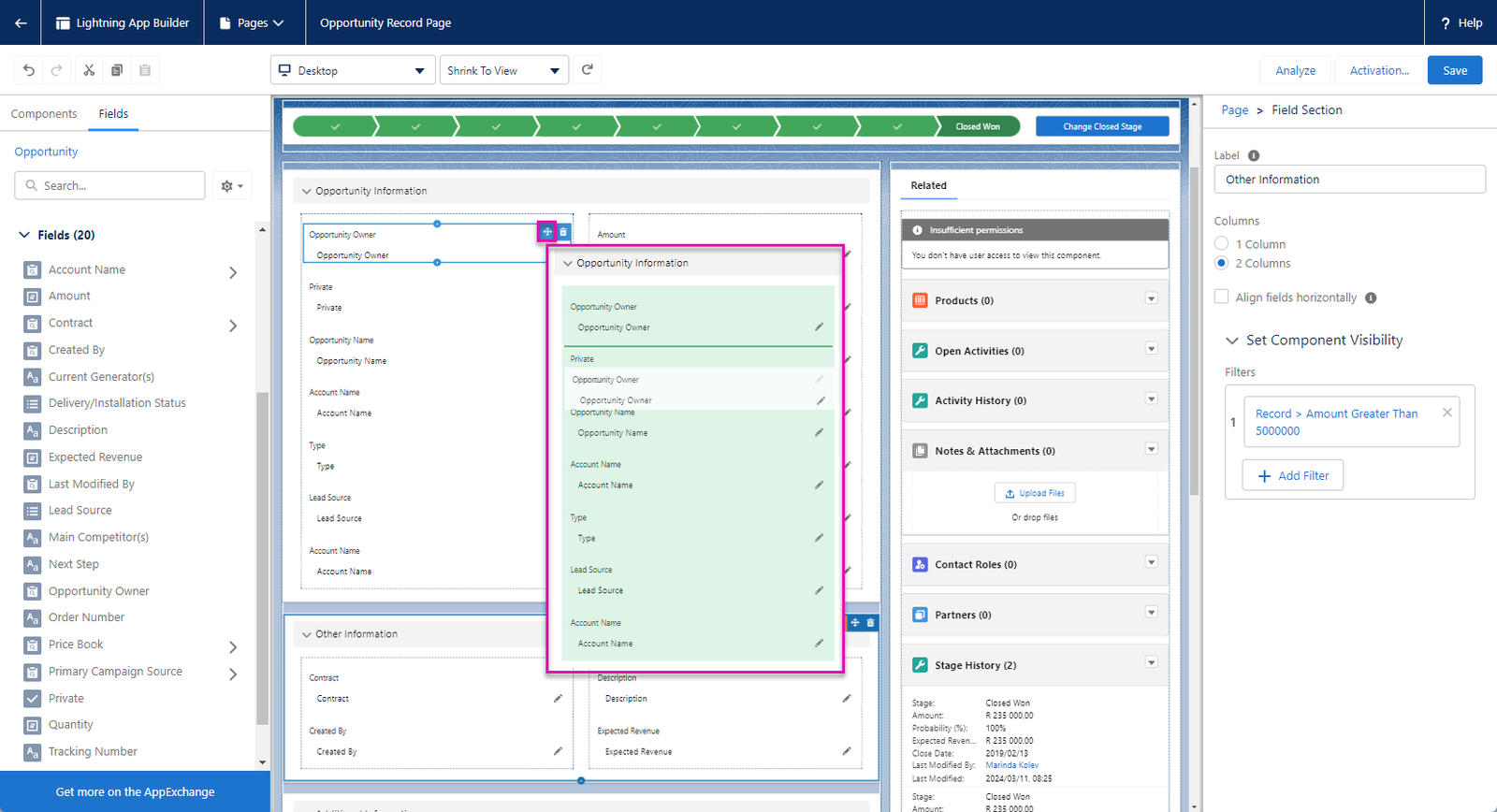The height and width of the screenshot is (812, 1497).
Task: Click pencil icon beside Description field
Action: tap(846, 698)
